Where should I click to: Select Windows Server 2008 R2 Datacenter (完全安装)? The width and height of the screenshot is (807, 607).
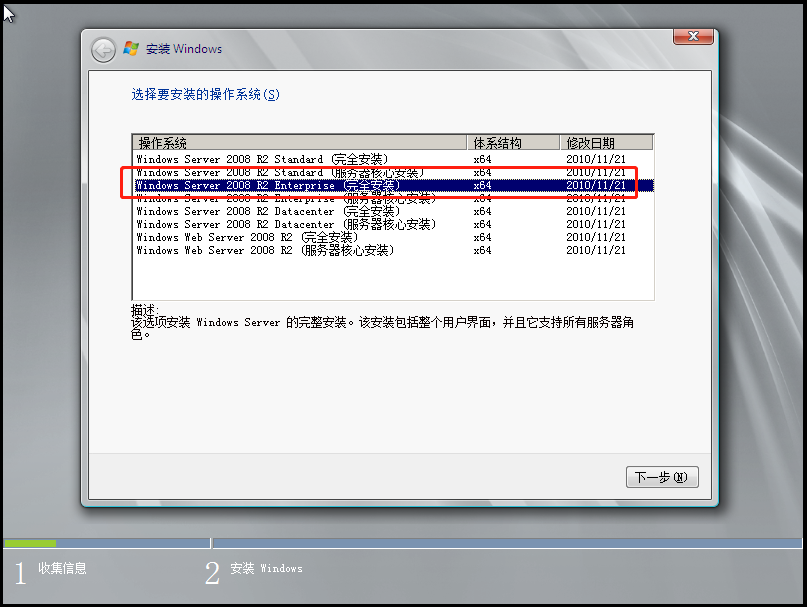pyautogui.click(x=393, y=211)
